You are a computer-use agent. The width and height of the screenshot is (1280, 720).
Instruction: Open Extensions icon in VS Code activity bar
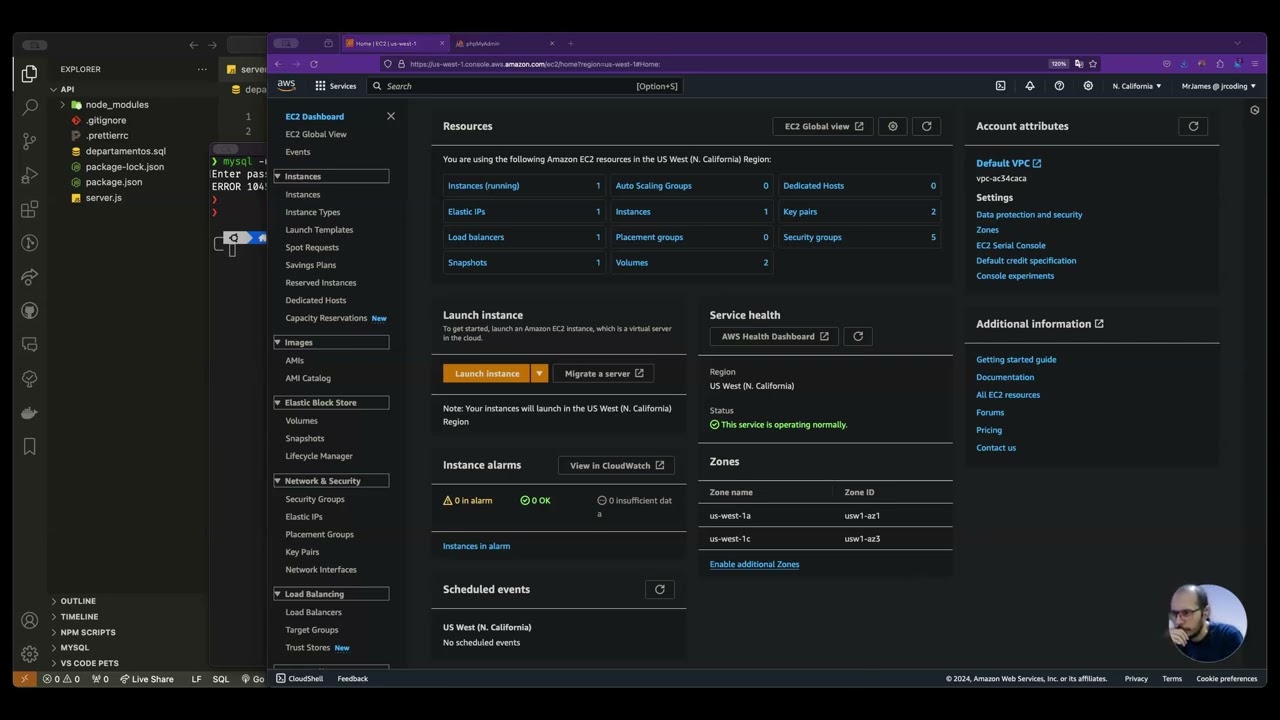[x=29, y=209]
